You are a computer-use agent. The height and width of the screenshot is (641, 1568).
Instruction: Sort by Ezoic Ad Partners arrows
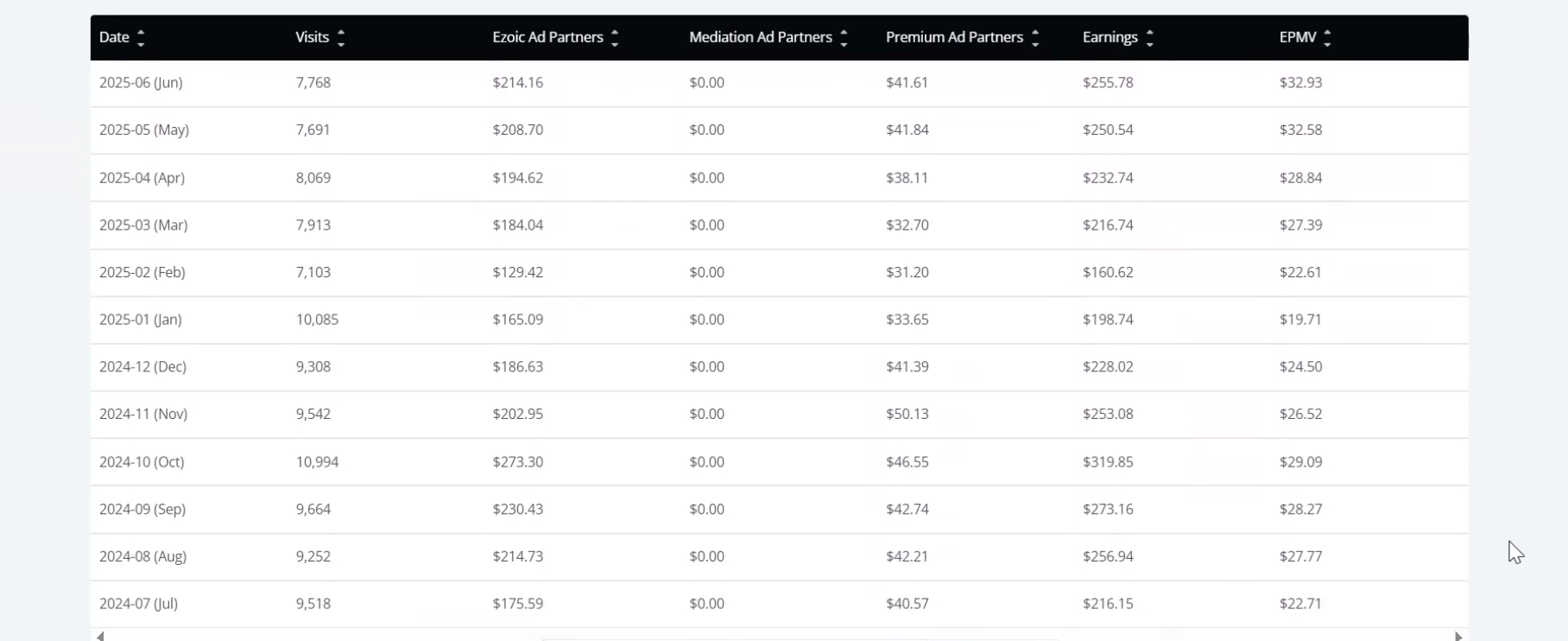point(615,38)
